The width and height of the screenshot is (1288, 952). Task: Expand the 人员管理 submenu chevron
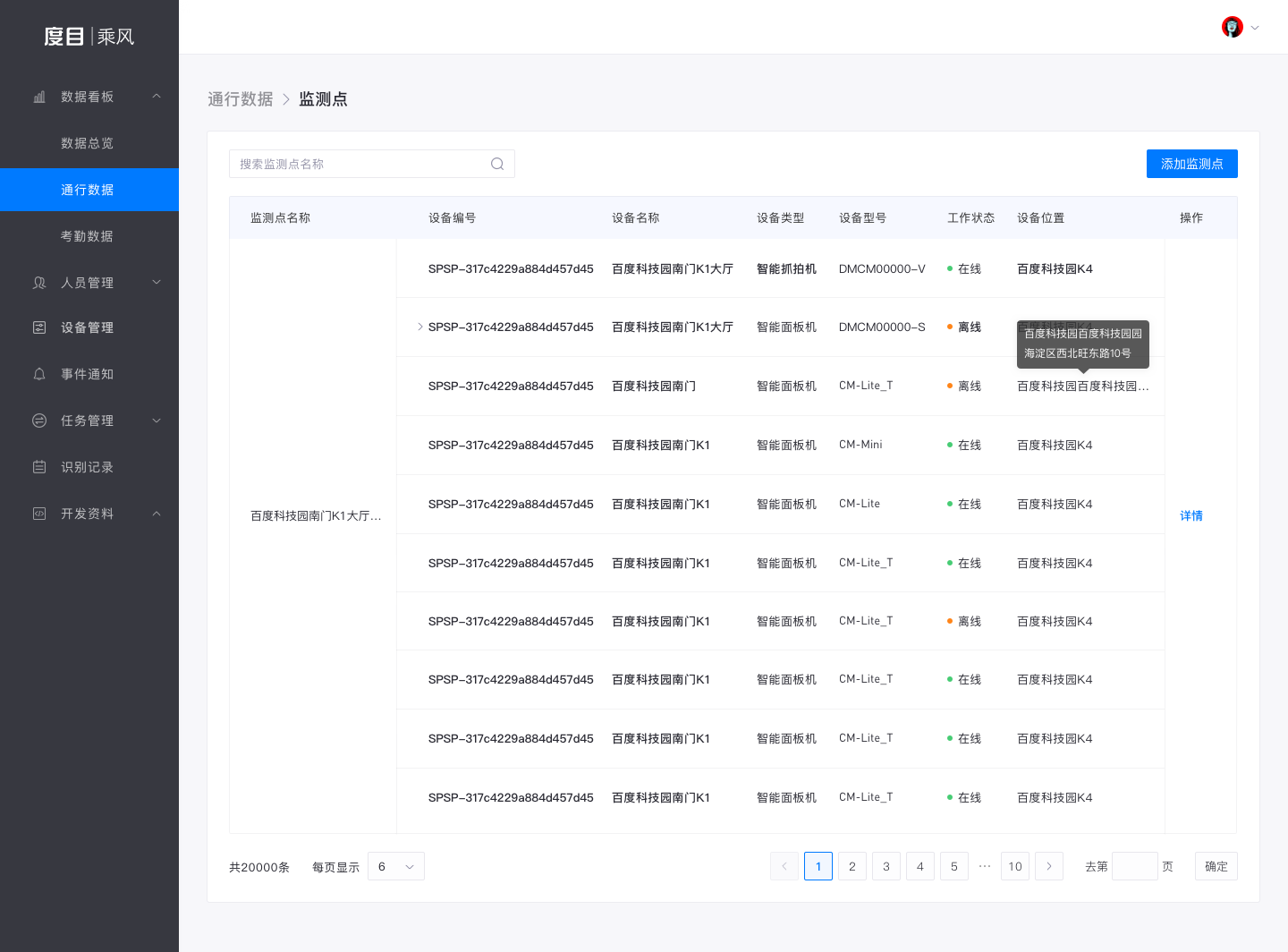point(157,283)
